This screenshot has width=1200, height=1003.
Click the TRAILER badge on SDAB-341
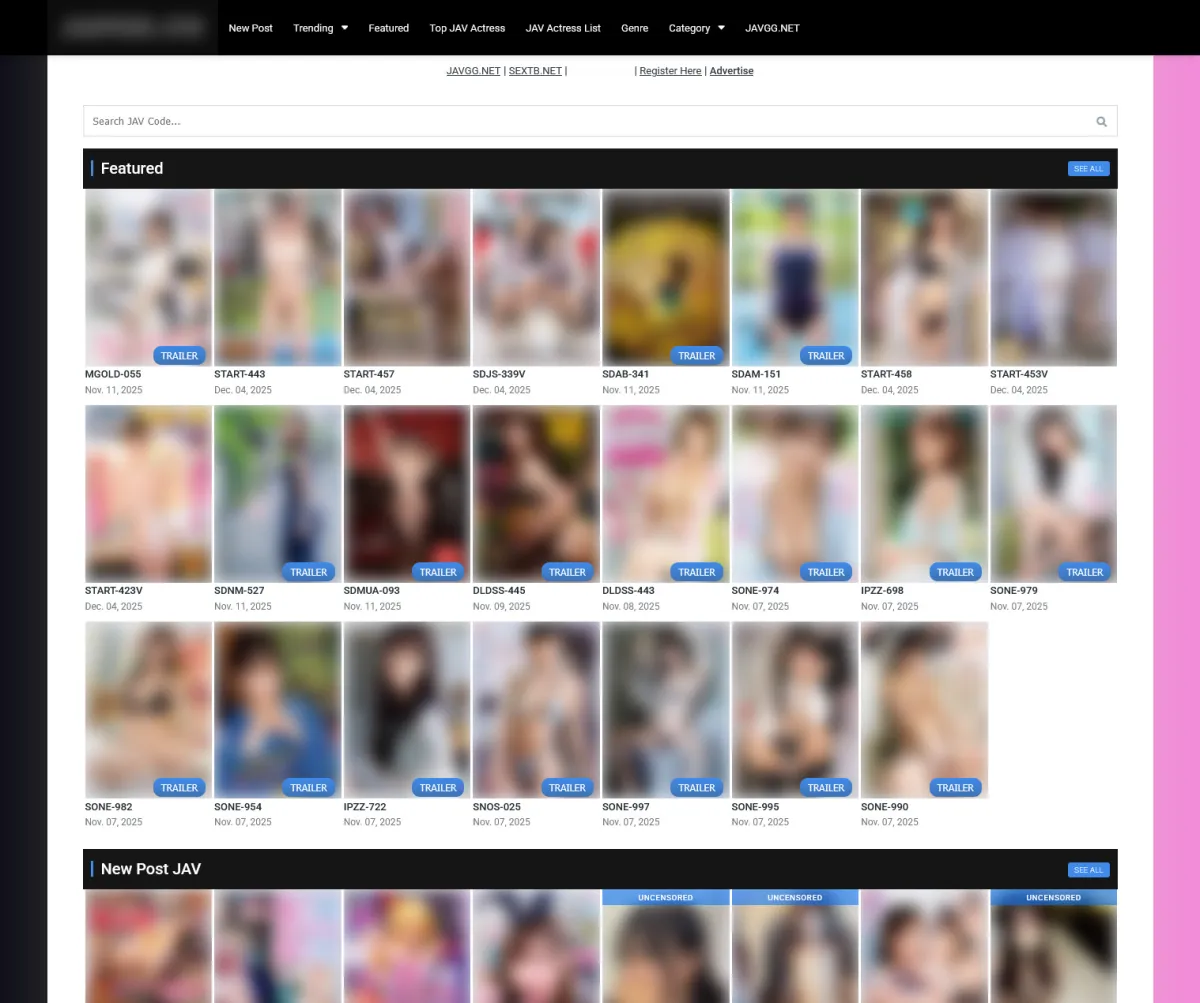[696, 356]
